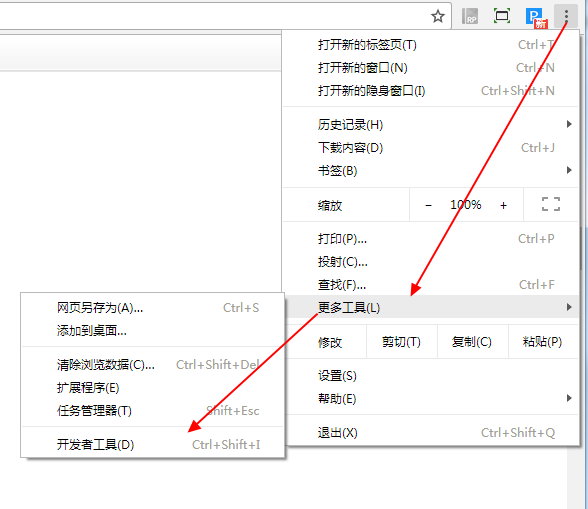Click the 复制(C) button
This screenshot has width=588, height=509.
pyautogui.click(x=472, y=342)
